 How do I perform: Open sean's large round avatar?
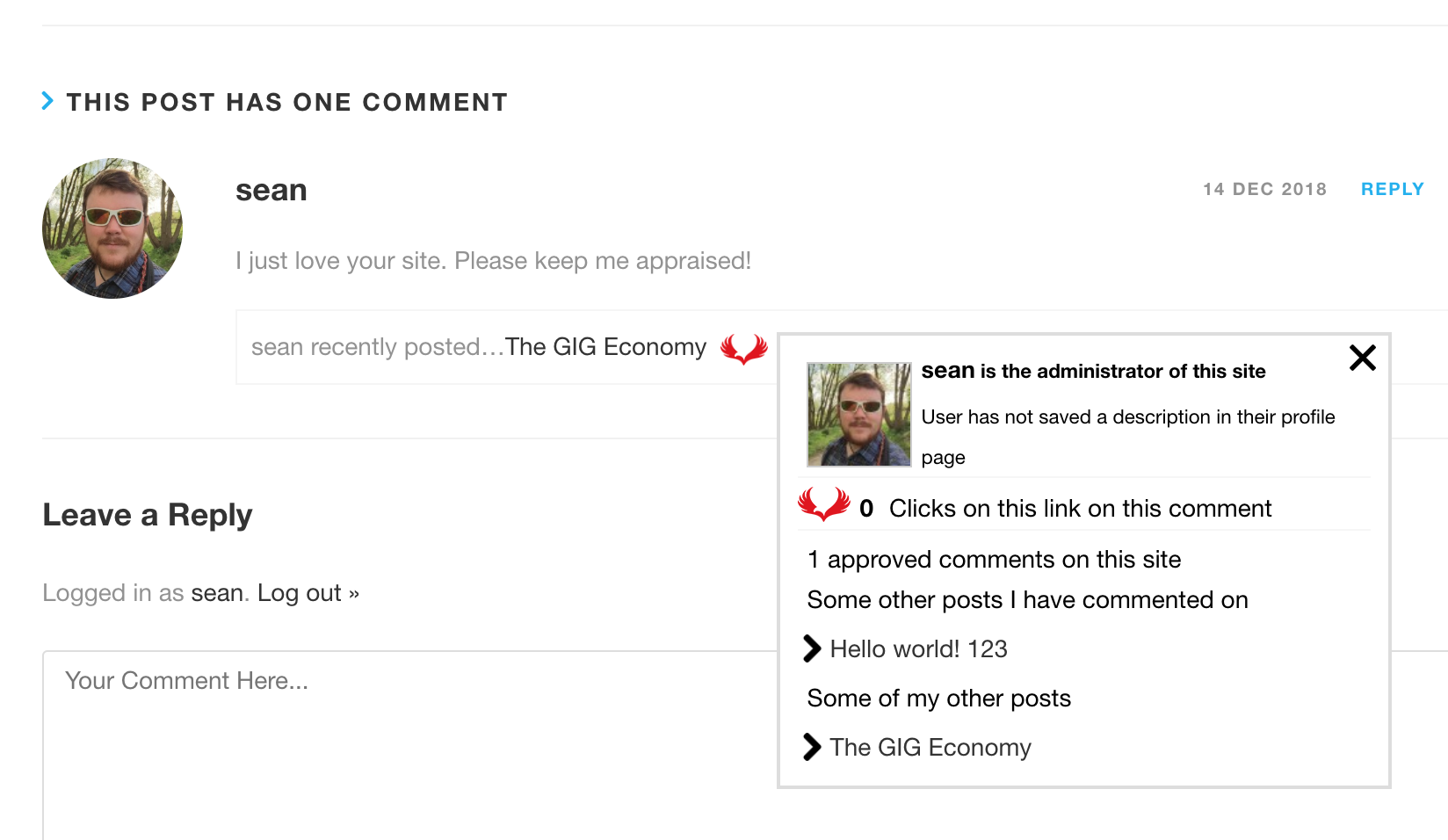[x=112, y=228]
